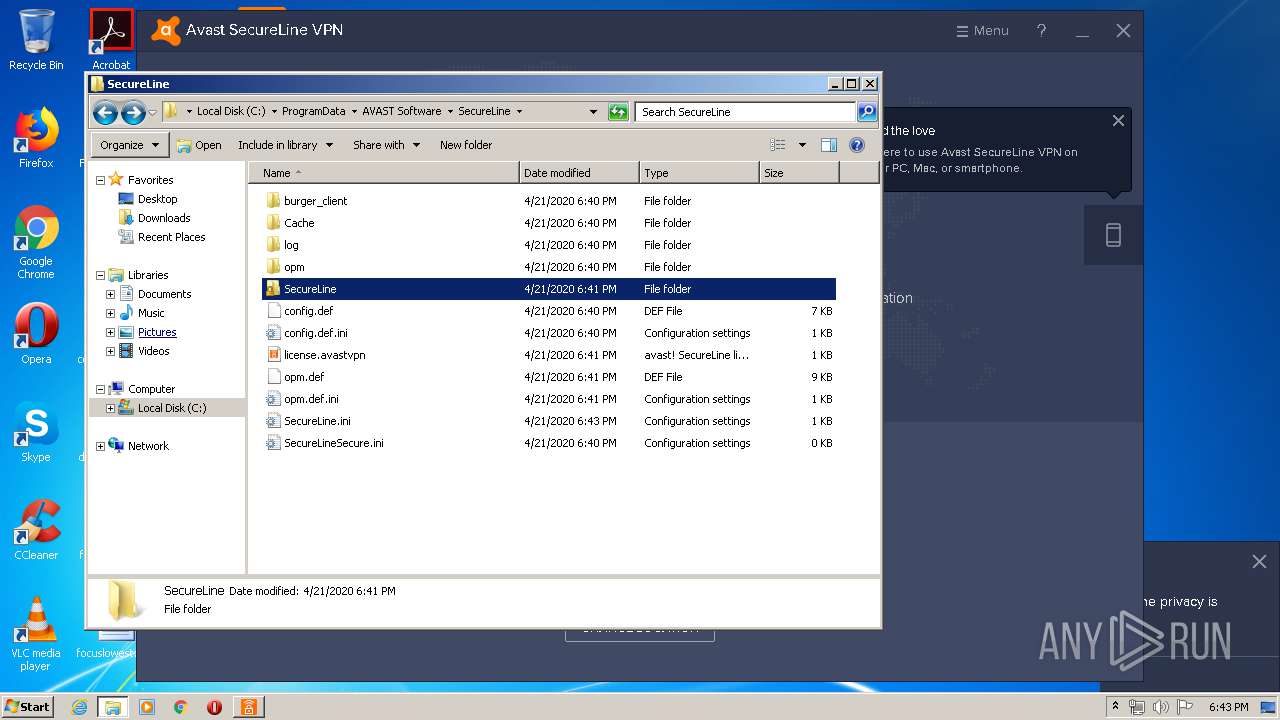Select the Skype desktop shortcut

click(x=36, y=433)
